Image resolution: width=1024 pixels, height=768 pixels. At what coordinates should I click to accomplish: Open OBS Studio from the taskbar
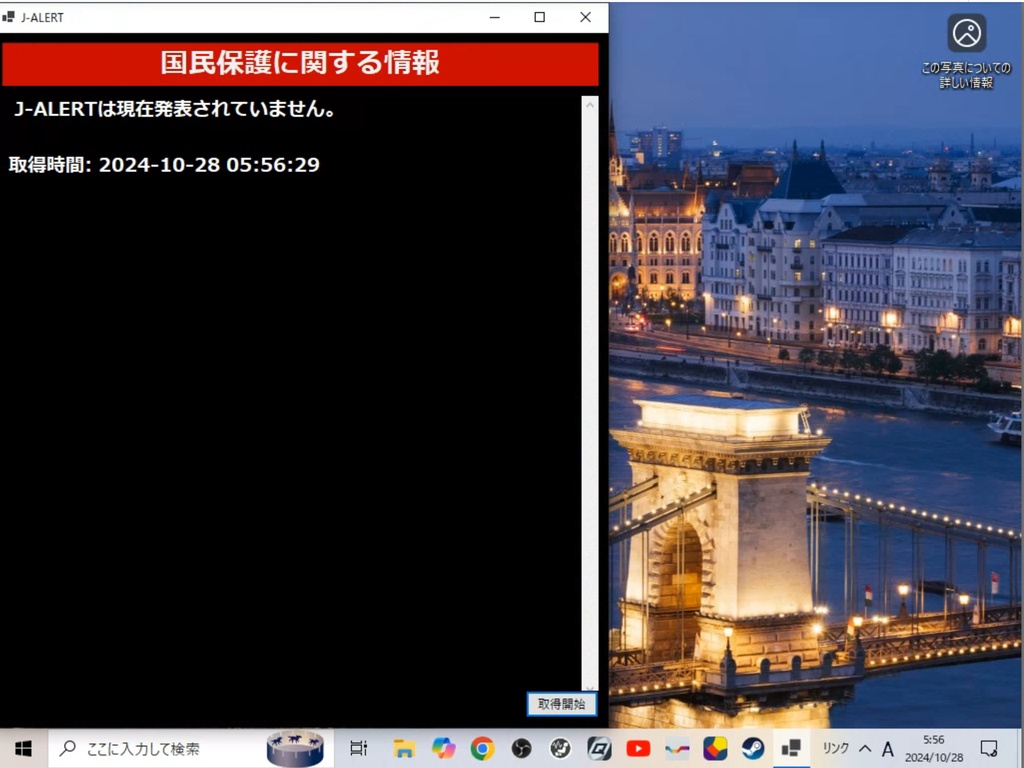[x=521, y=748]
